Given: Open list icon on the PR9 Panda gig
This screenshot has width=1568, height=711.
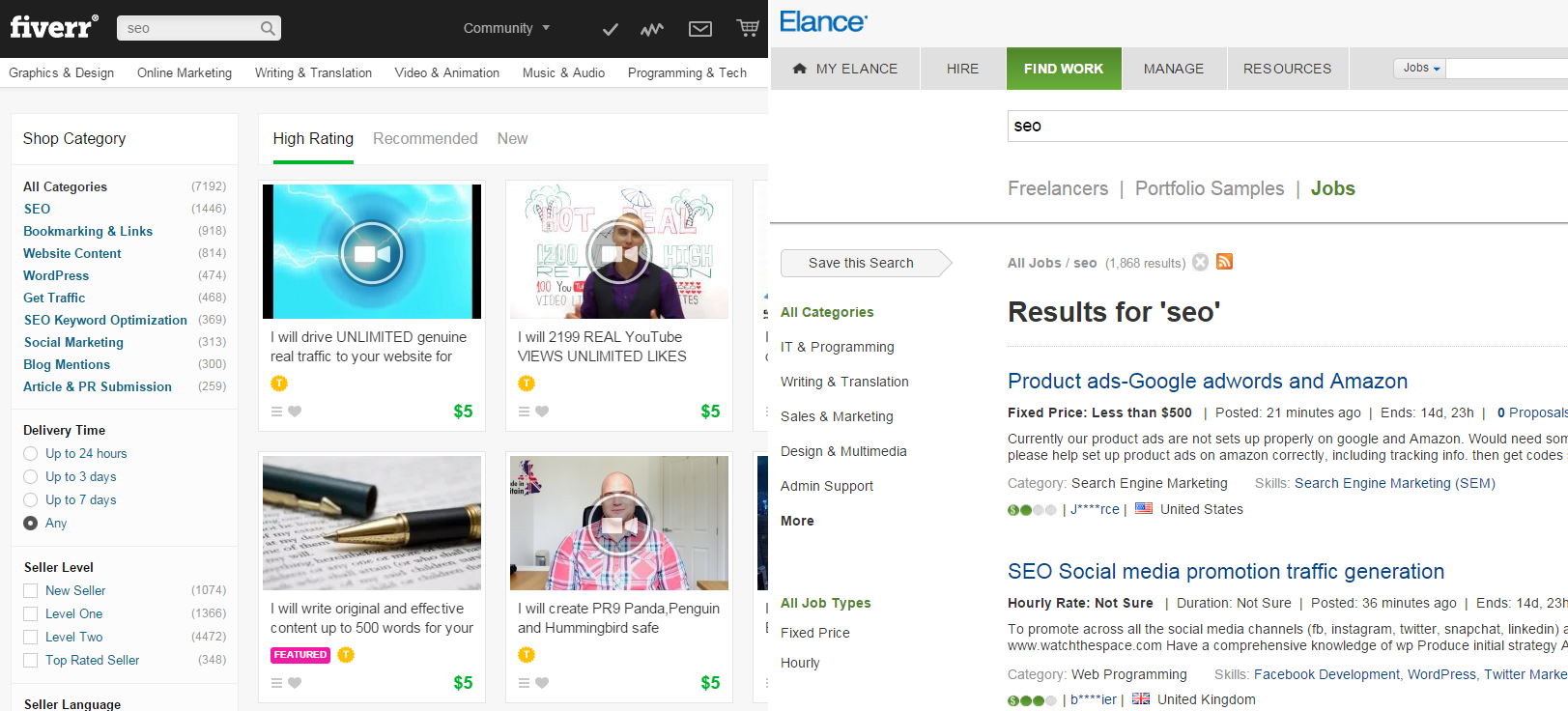Looking at the screenshot, I should click(525, 683).
